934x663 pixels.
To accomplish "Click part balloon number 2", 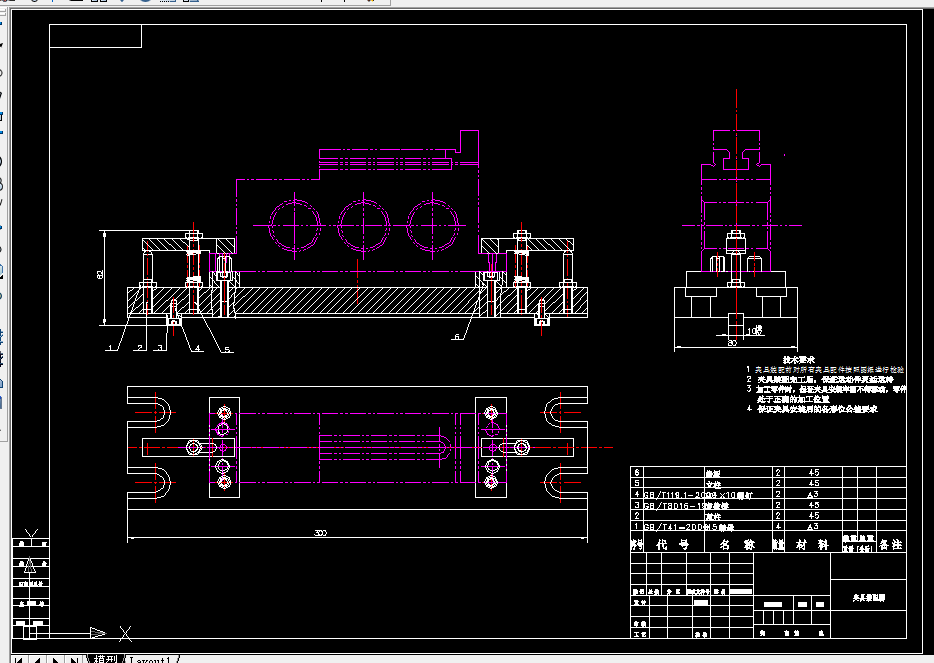I will point(140,347).
